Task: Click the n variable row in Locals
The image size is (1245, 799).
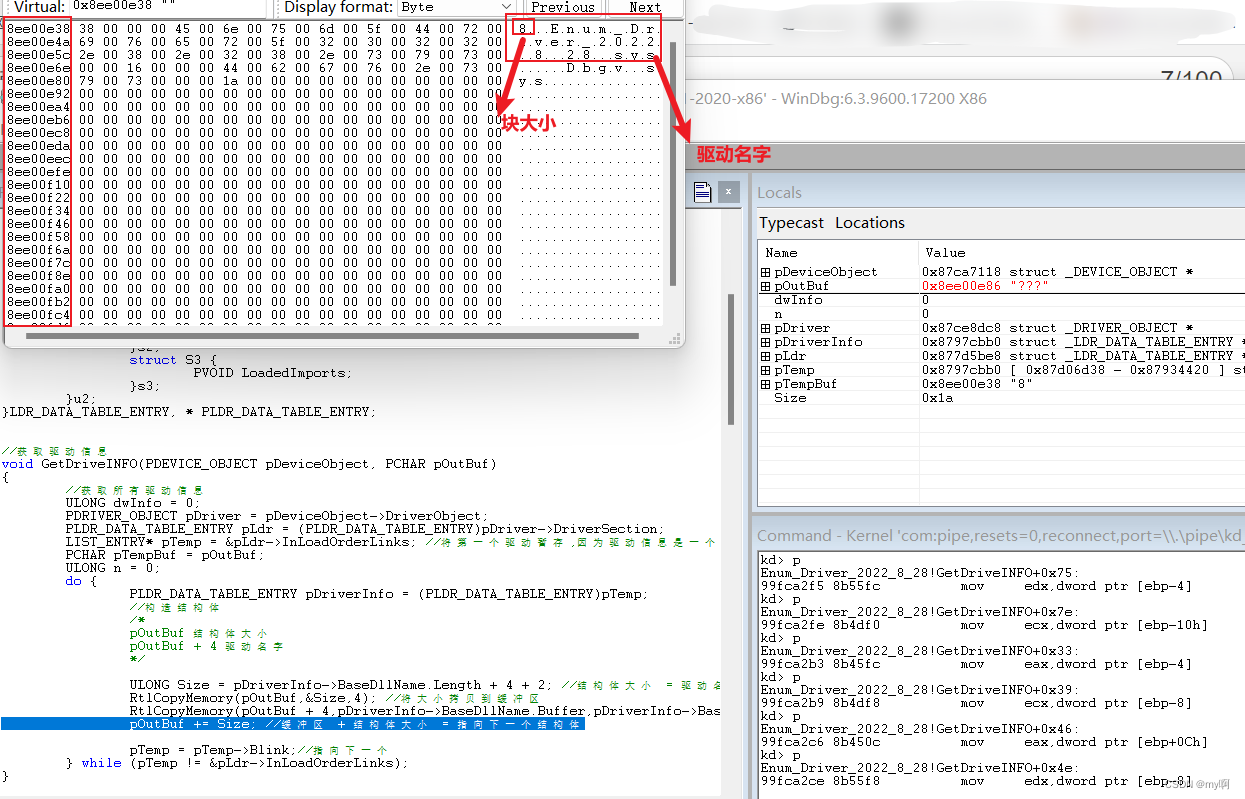Action: pos(1001,314)
